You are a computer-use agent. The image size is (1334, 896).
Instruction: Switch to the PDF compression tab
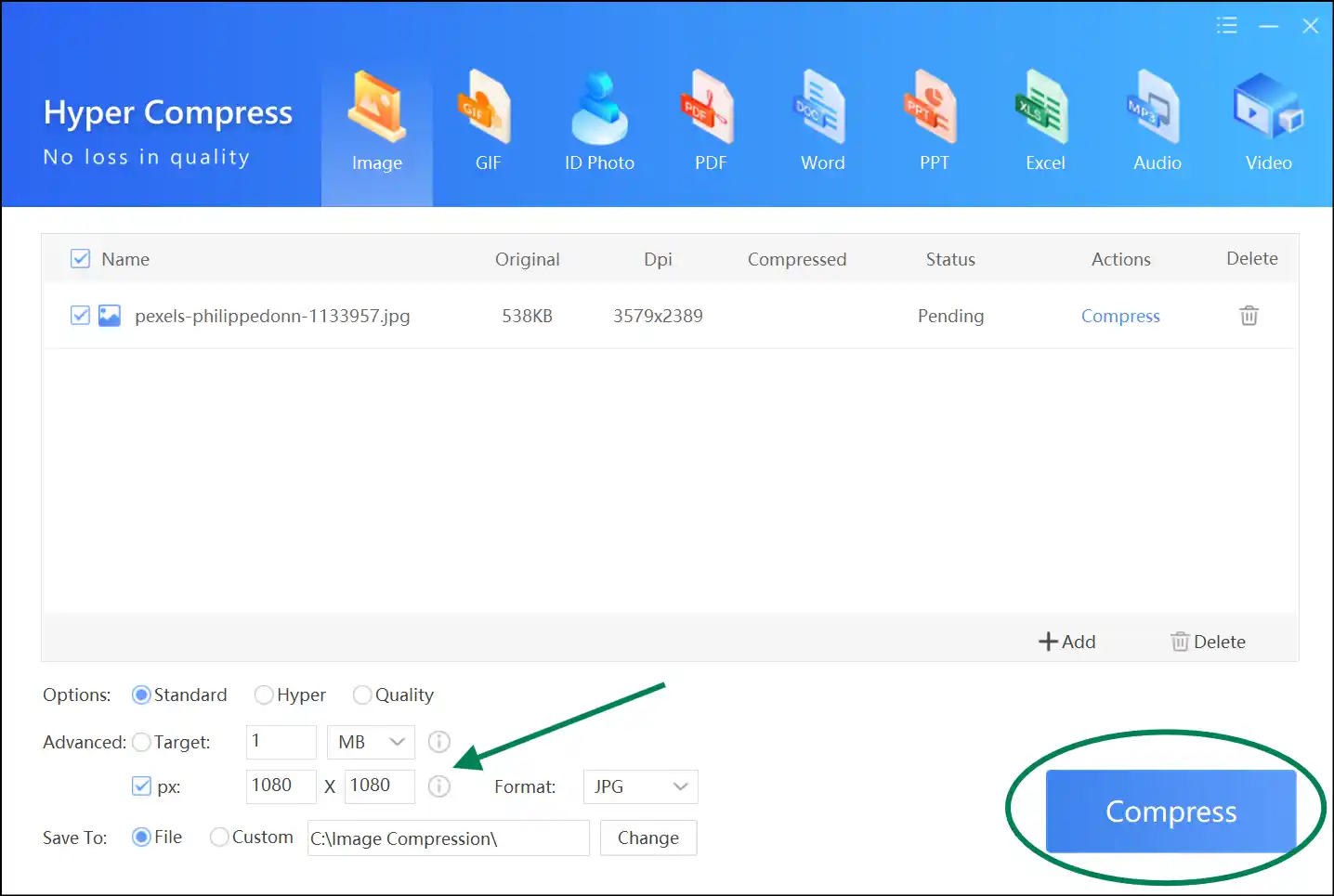[x=711, y=123]
